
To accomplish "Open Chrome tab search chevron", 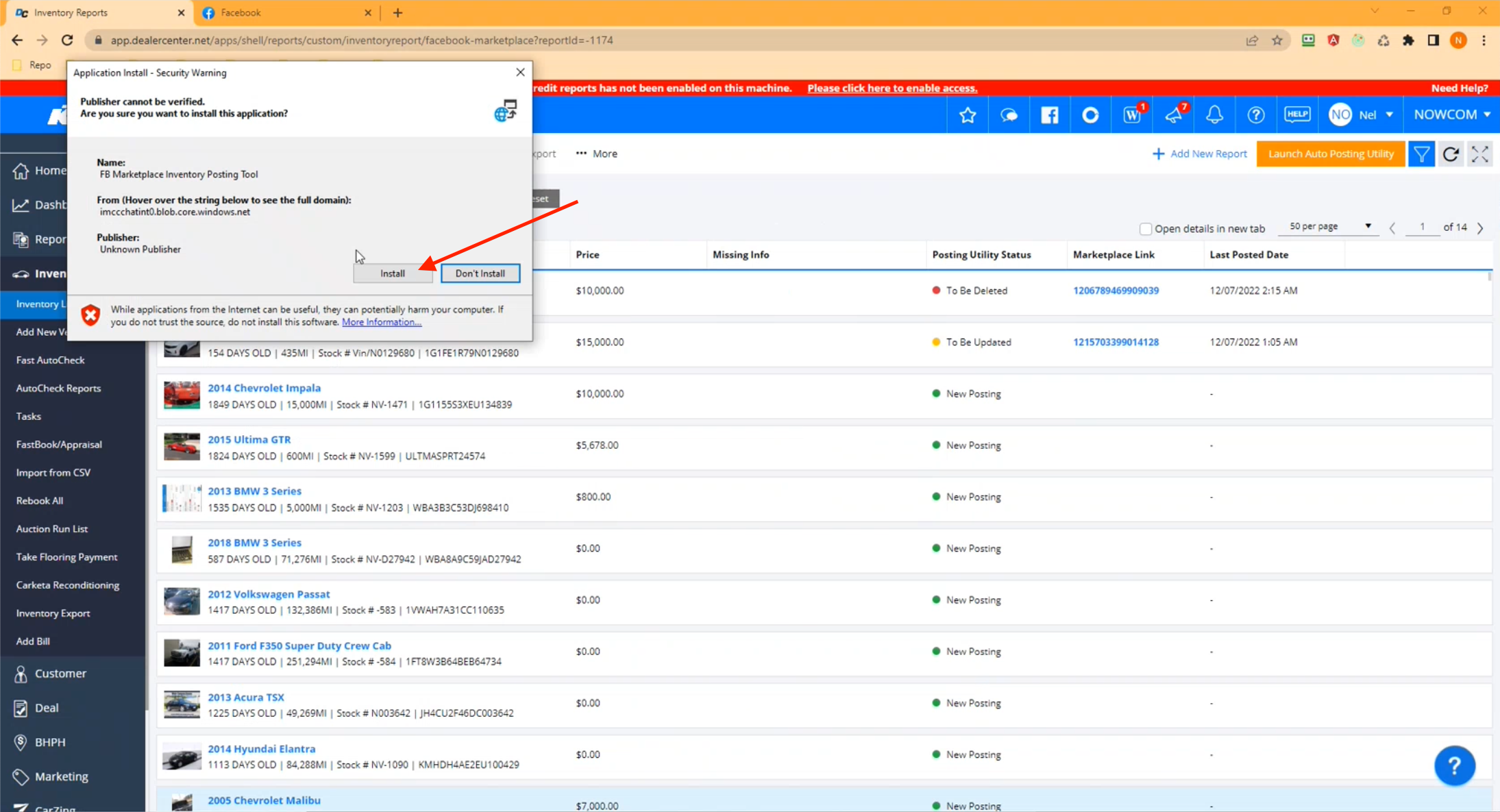I will pyautogui.click(x=1375, y=11).
